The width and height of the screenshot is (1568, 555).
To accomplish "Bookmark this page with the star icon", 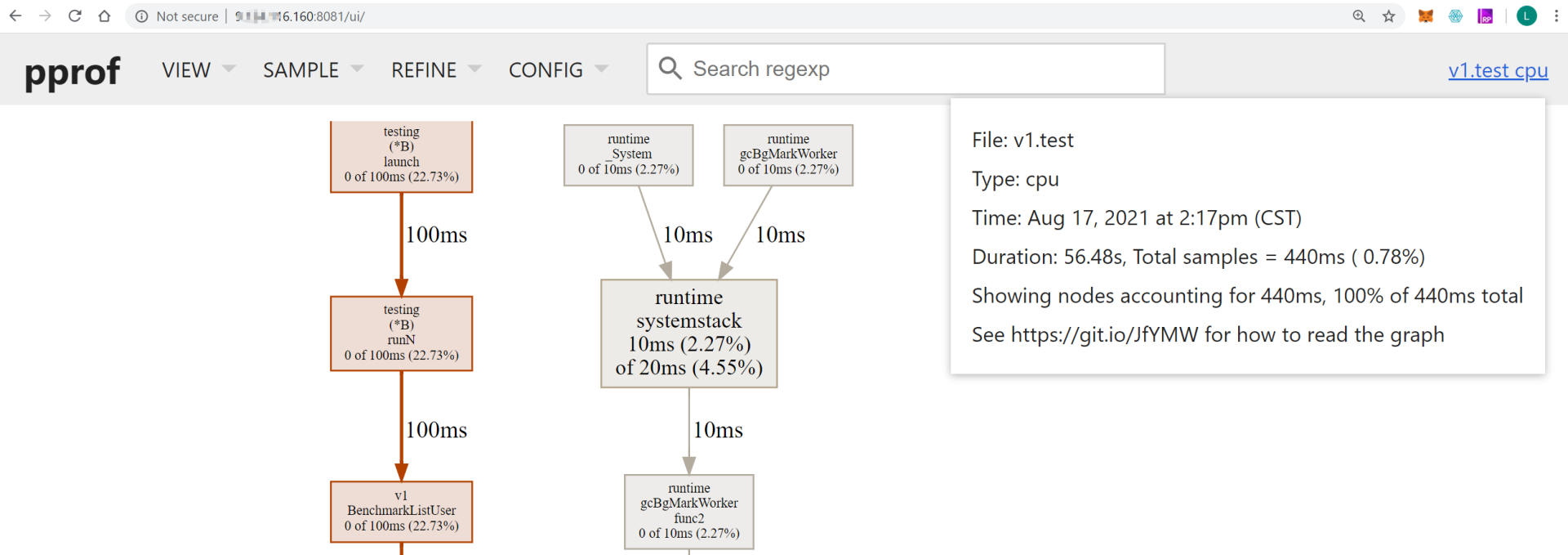I will (1388, 16).
